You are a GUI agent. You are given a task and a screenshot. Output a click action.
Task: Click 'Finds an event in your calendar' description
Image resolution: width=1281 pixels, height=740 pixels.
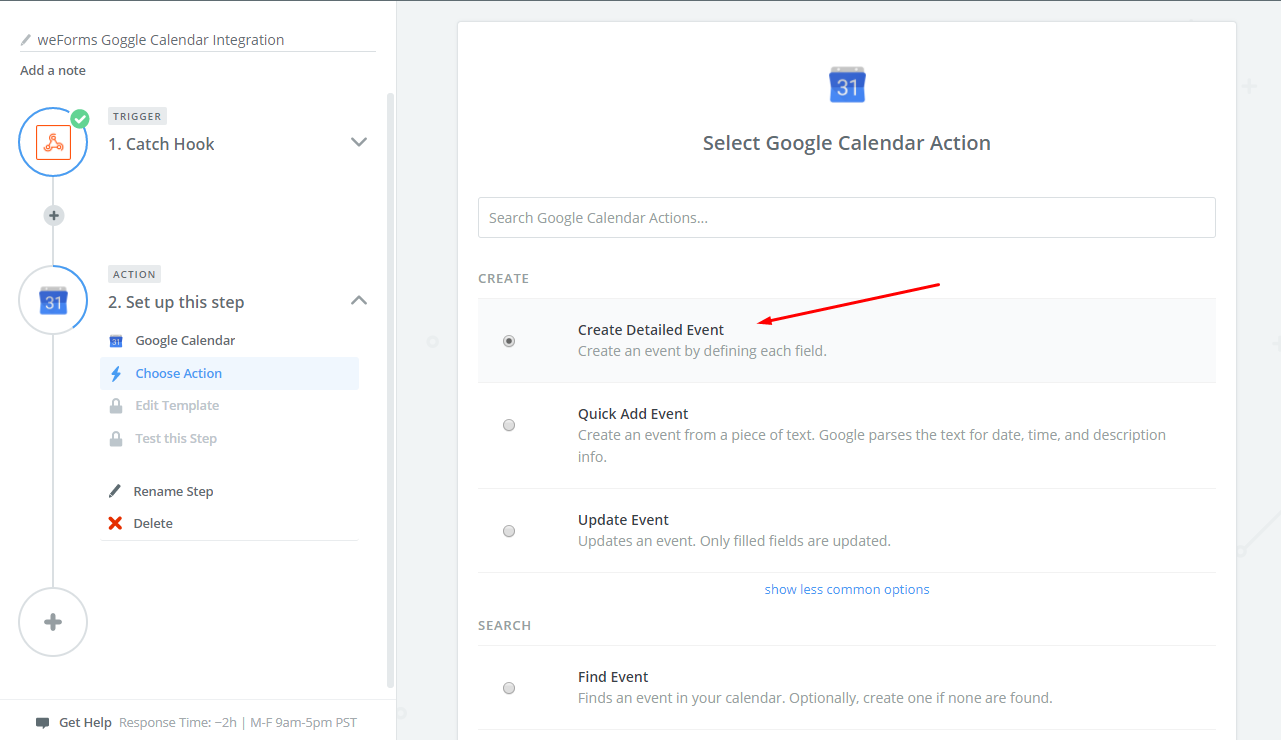(x=815, y=698)
